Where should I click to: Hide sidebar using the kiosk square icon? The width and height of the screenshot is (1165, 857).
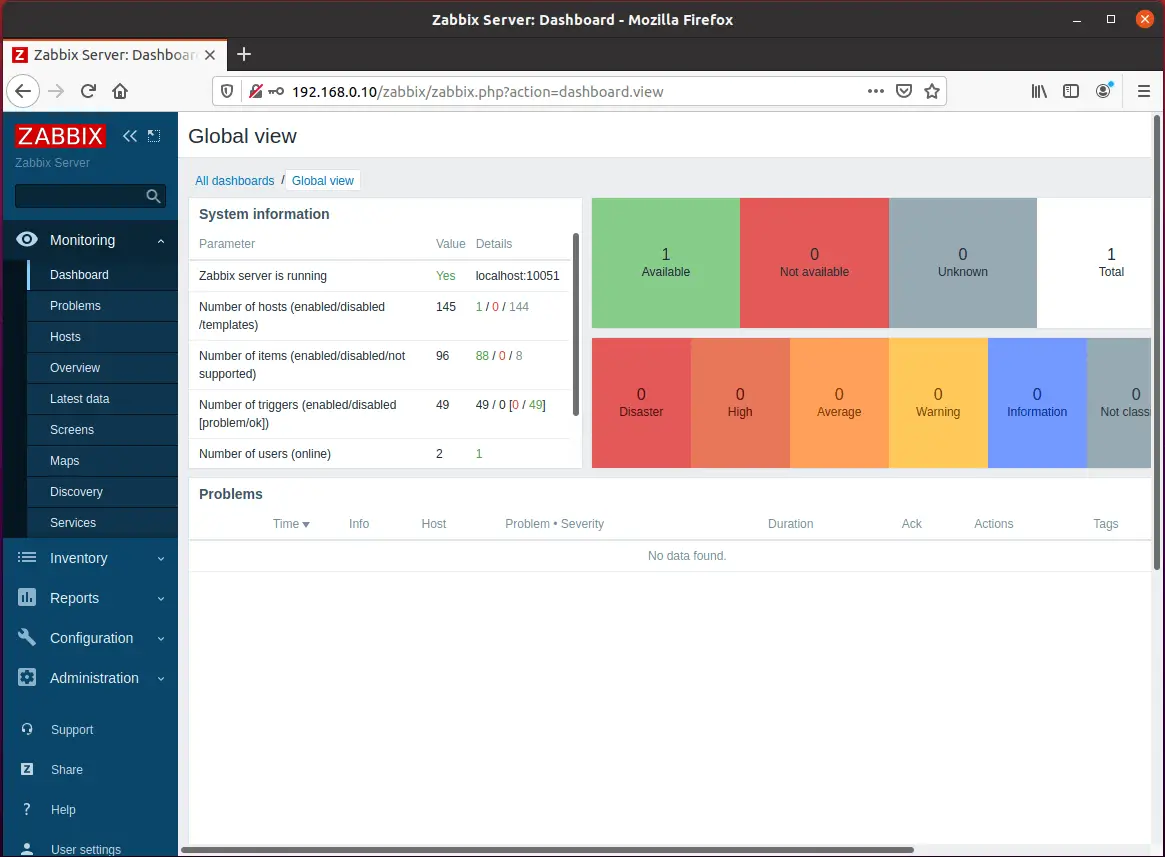point(154,136)
